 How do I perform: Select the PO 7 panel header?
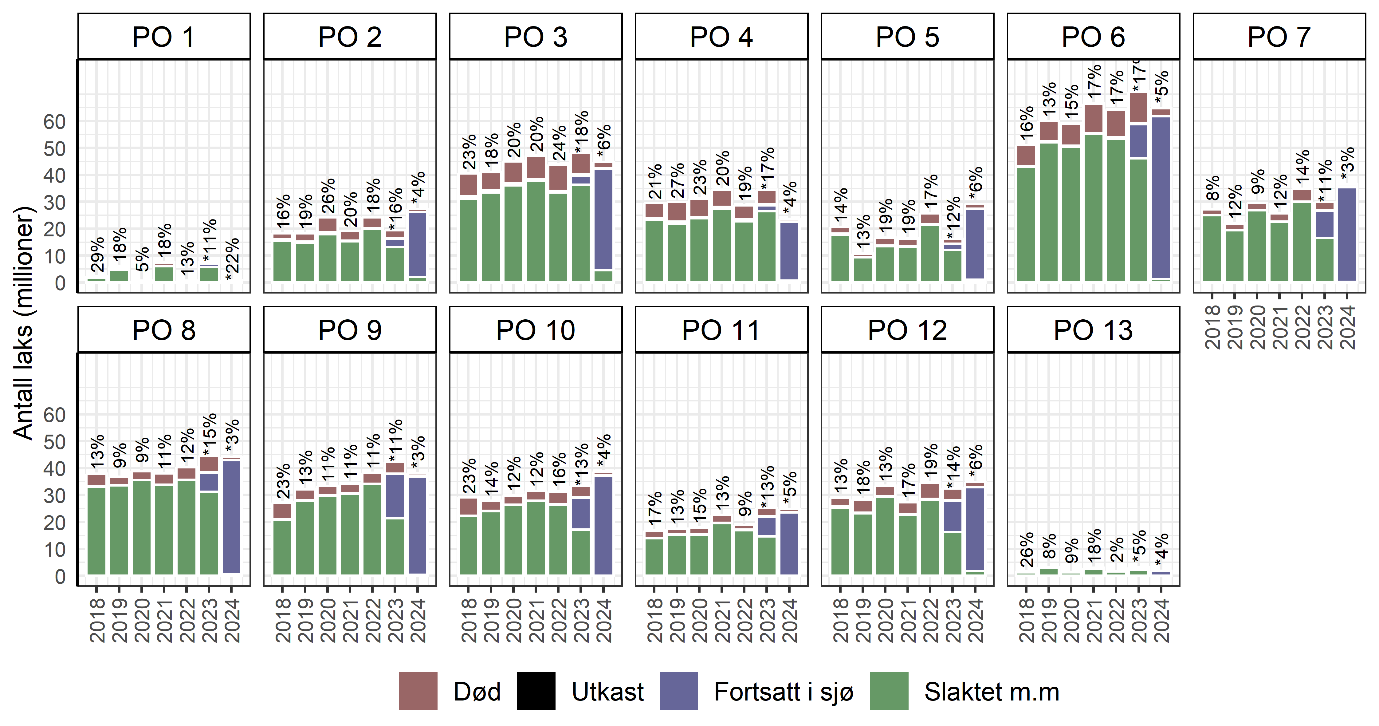1279,38
